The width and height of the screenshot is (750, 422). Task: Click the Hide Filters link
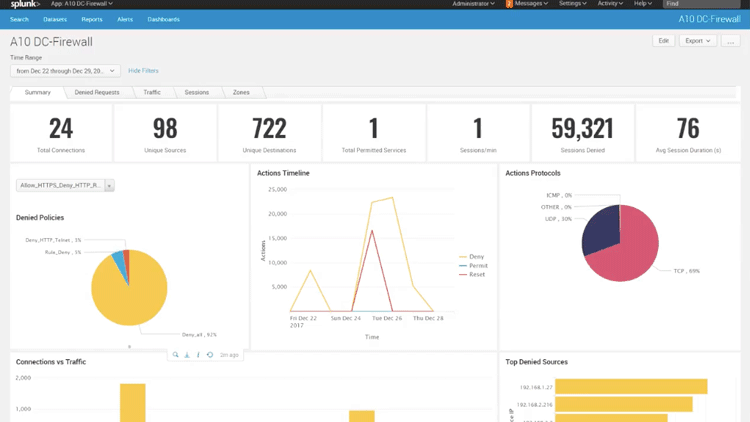pos(143,71)
